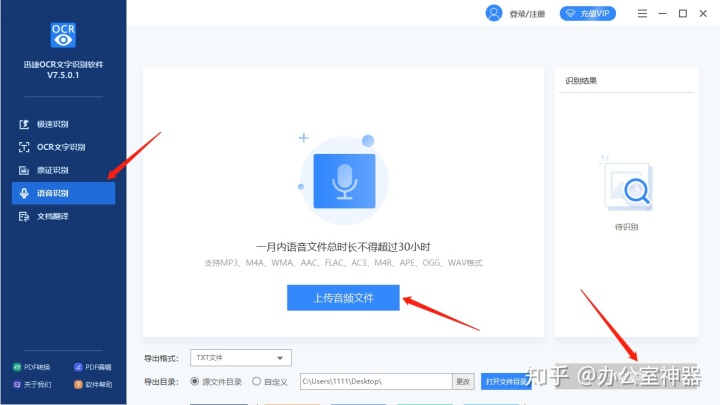The width and height of the screenshot is (720, 405).
Task: Click the '待识别' status label
Action: pyautogui.click(x=626, y=227)
